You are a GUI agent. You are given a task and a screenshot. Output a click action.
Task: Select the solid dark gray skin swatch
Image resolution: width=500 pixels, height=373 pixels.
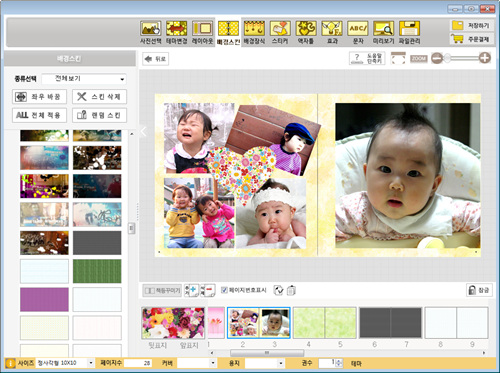tap(97, 243)
